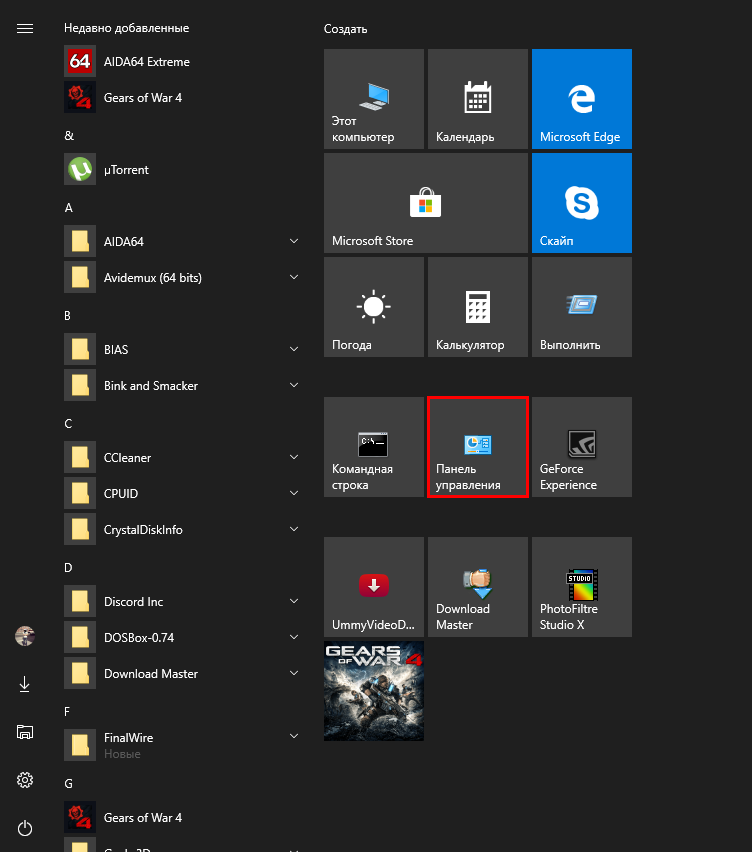Screen dimensions: 752x852
Task: Click the user account avatar
Action: click(25, 636)
